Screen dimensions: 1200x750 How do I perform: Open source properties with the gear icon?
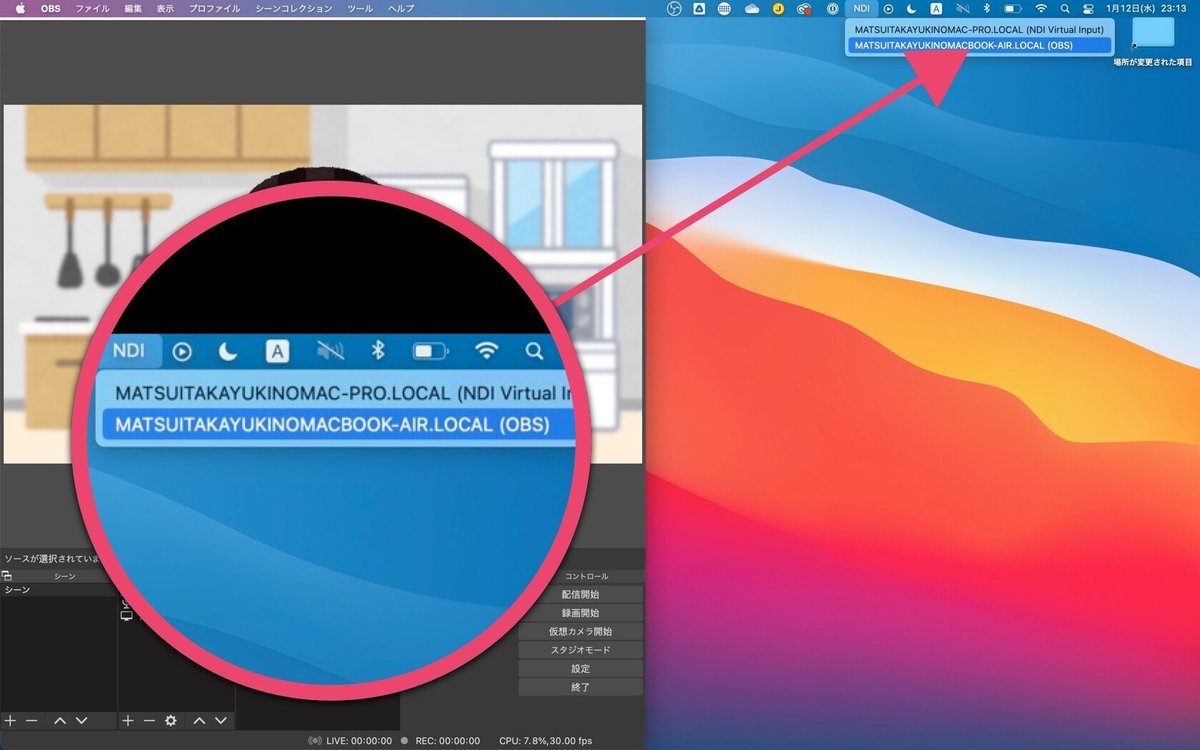pyautogui.click(x=171, y=720)
